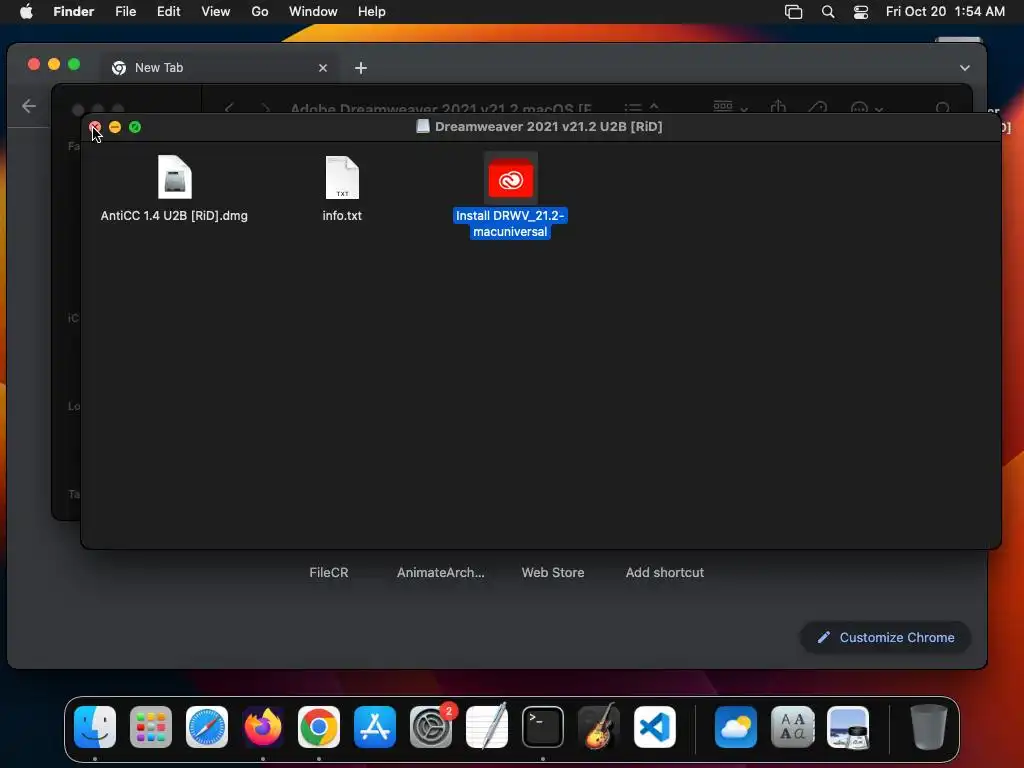Expand Chrome tab search chevron
Image resolution: width=1024 pixels, height=768 pixels.
coord(965,68)
